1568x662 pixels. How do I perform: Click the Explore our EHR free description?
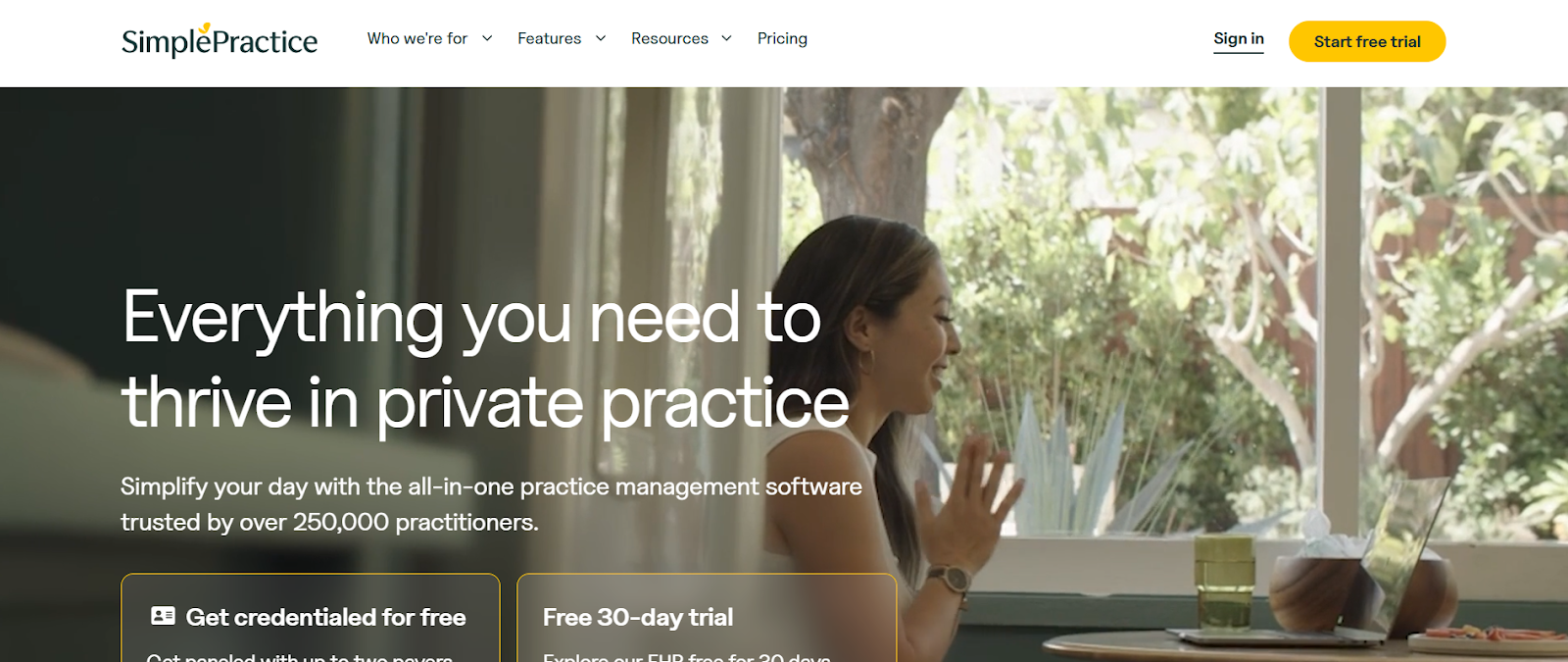click(687, 656)
